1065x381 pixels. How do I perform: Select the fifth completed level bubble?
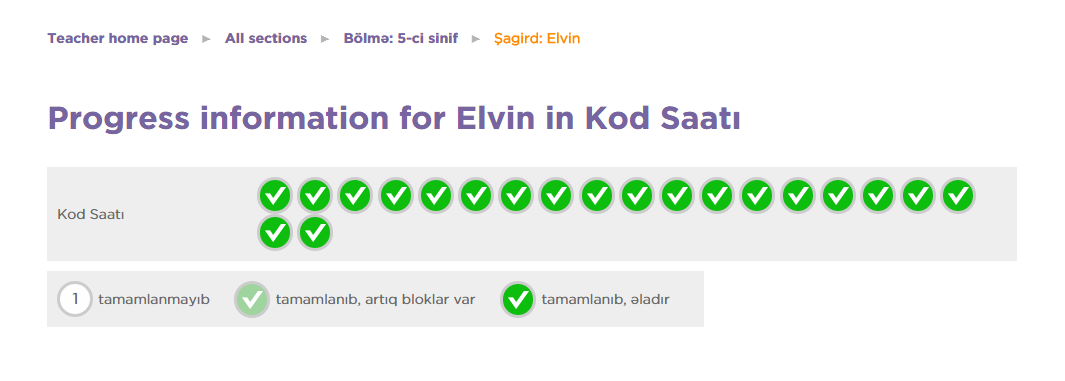pyautogui.click(x=436, y=196)
